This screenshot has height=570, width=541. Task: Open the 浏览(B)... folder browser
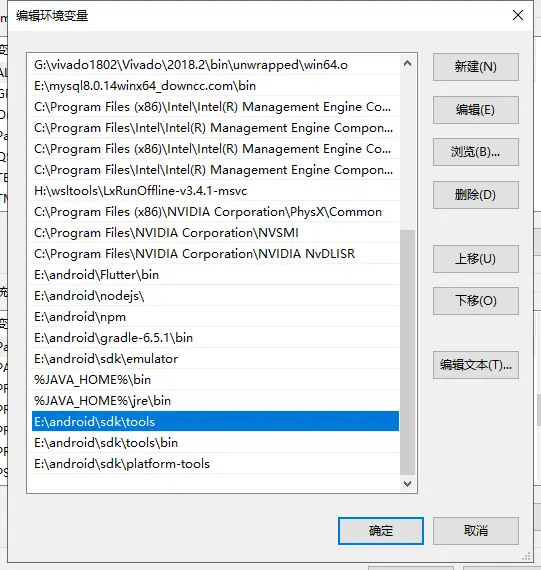click(x=476, y=152)
